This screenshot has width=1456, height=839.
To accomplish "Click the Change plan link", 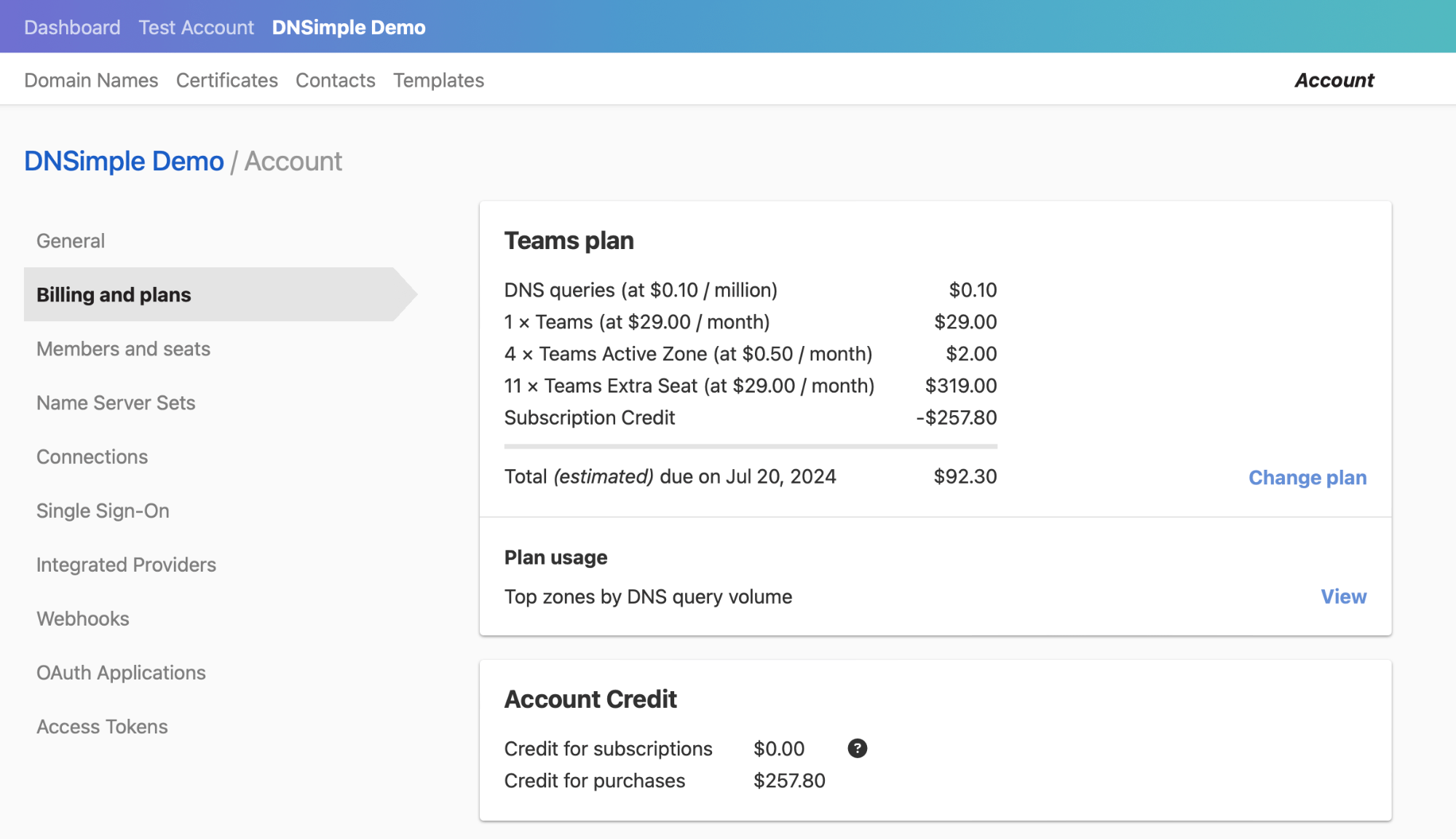I will tap(1307, 478).
